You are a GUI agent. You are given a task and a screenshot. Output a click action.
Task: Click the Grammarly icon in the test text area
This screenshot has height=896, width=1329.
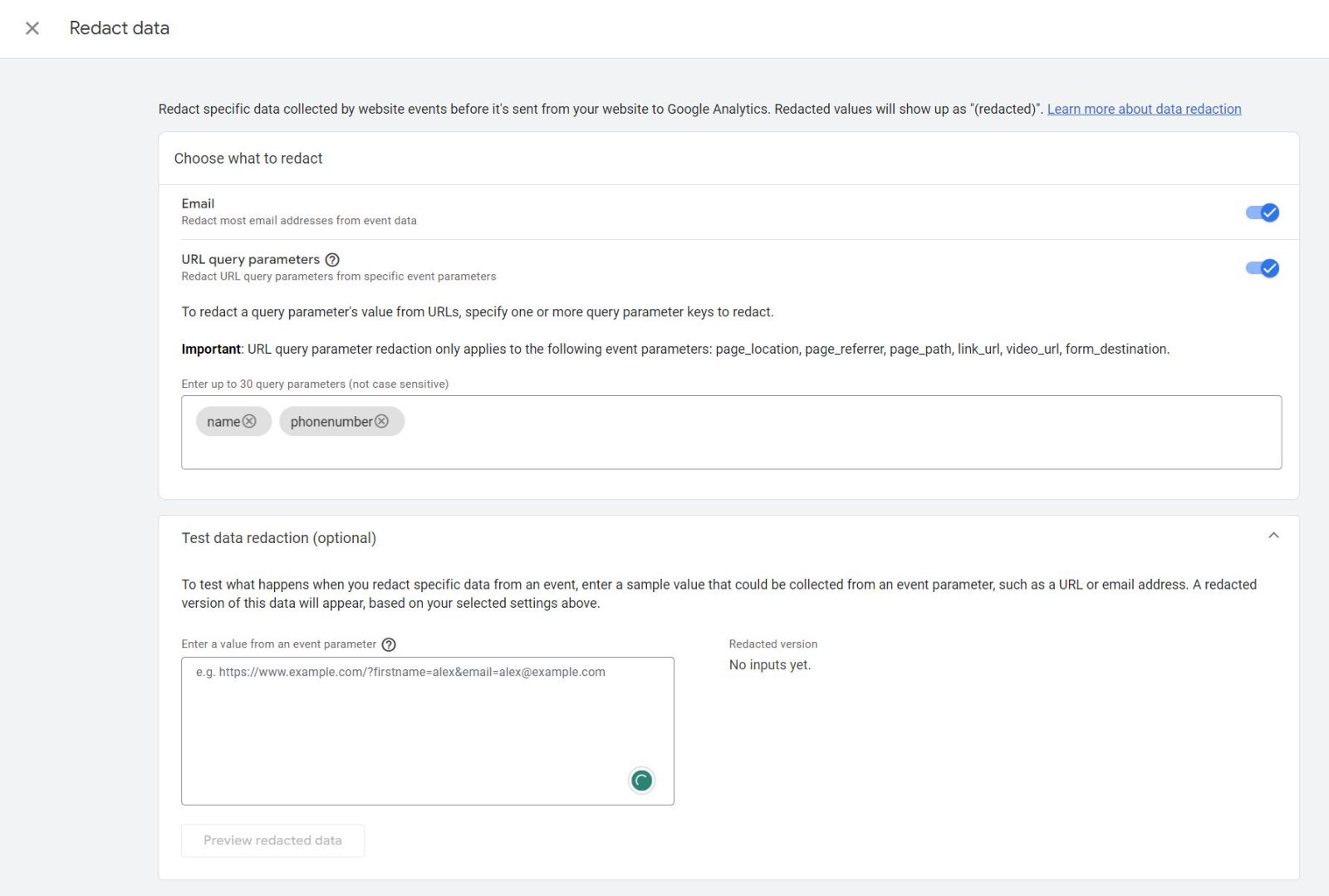click(641, 781)
